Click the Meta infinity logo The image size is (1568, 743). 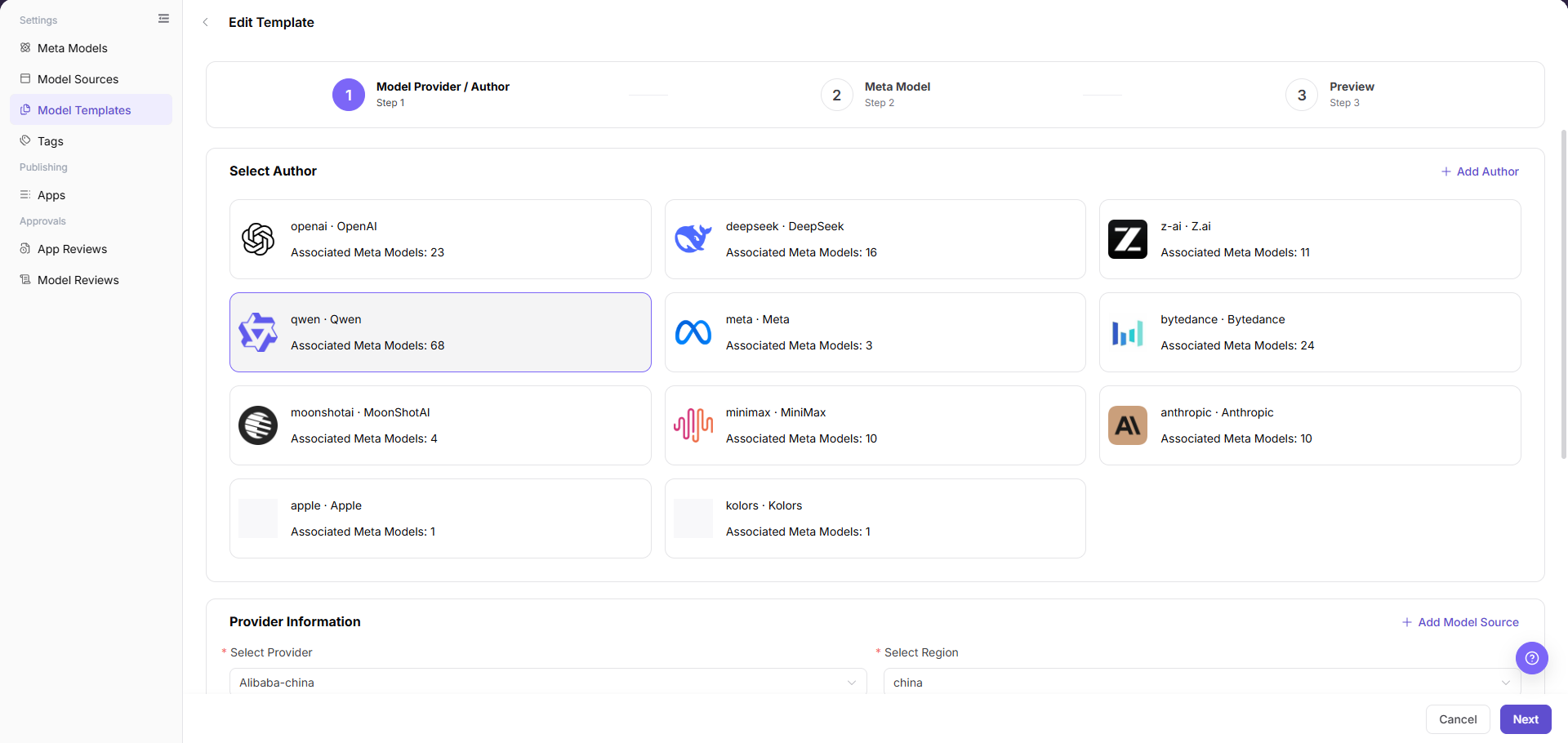[x=693, y=332]
